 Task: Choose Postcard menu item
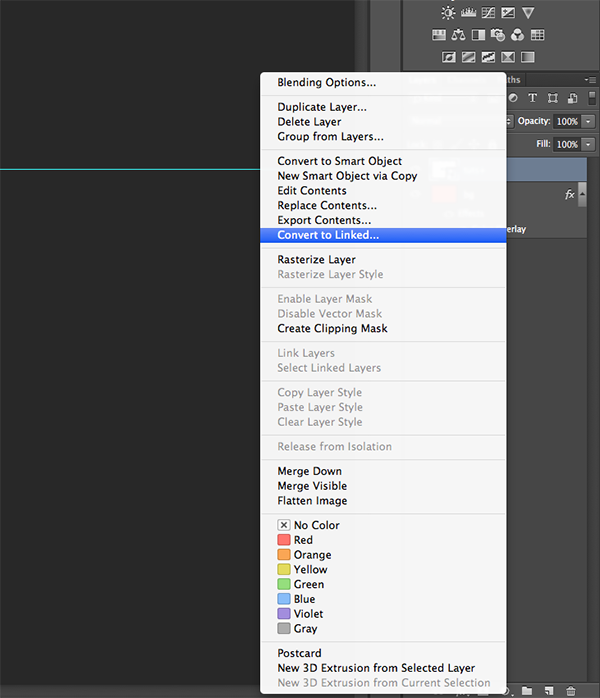pyautogui.click(x=300, y=653)
